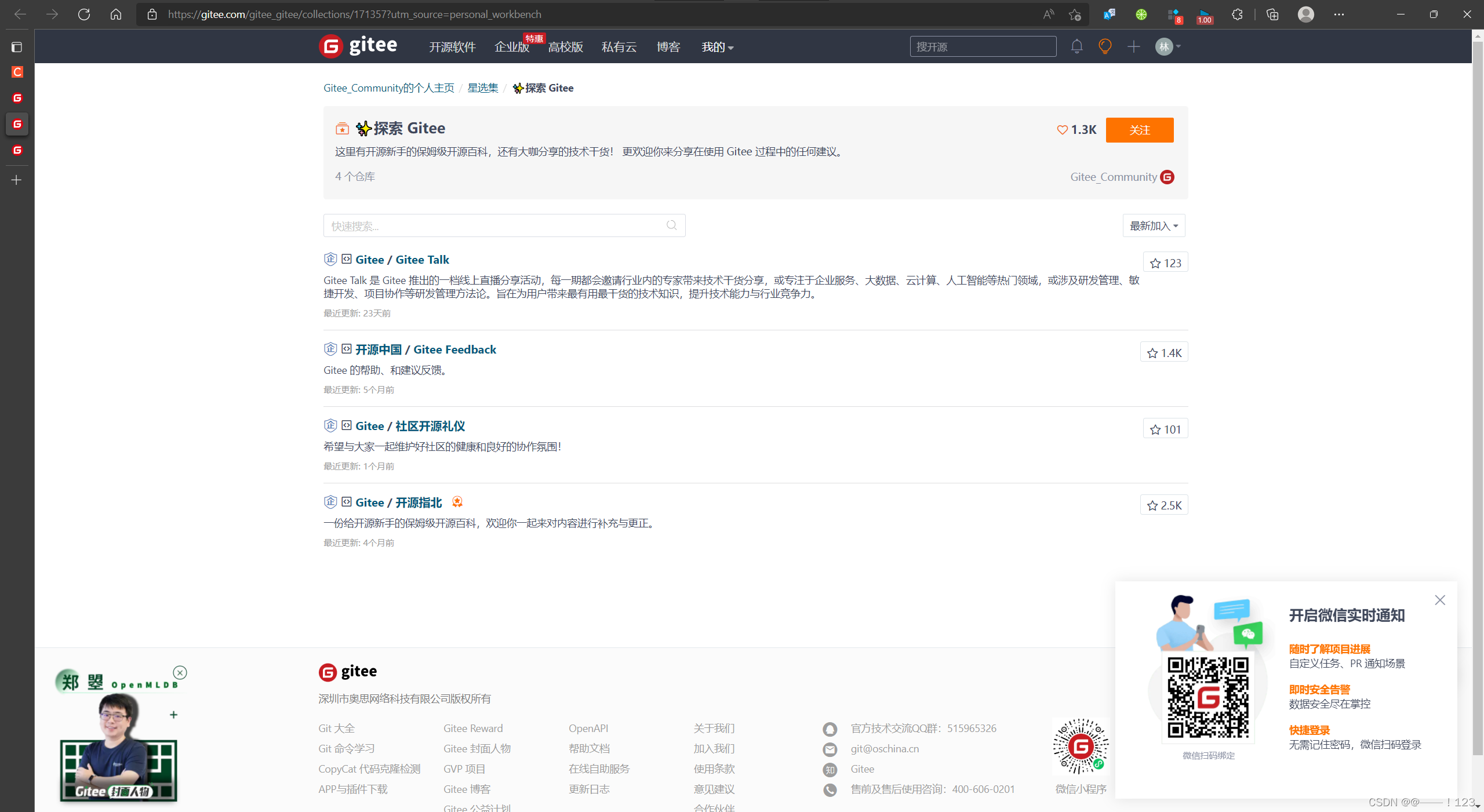Open the 林 avatar account dropdown
1484x812 pixels.
tap(1167, 46)
